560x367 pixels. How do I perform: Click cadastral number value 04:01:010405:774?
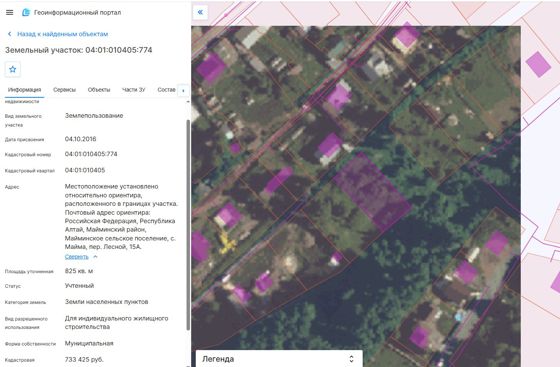pos(91,154)
